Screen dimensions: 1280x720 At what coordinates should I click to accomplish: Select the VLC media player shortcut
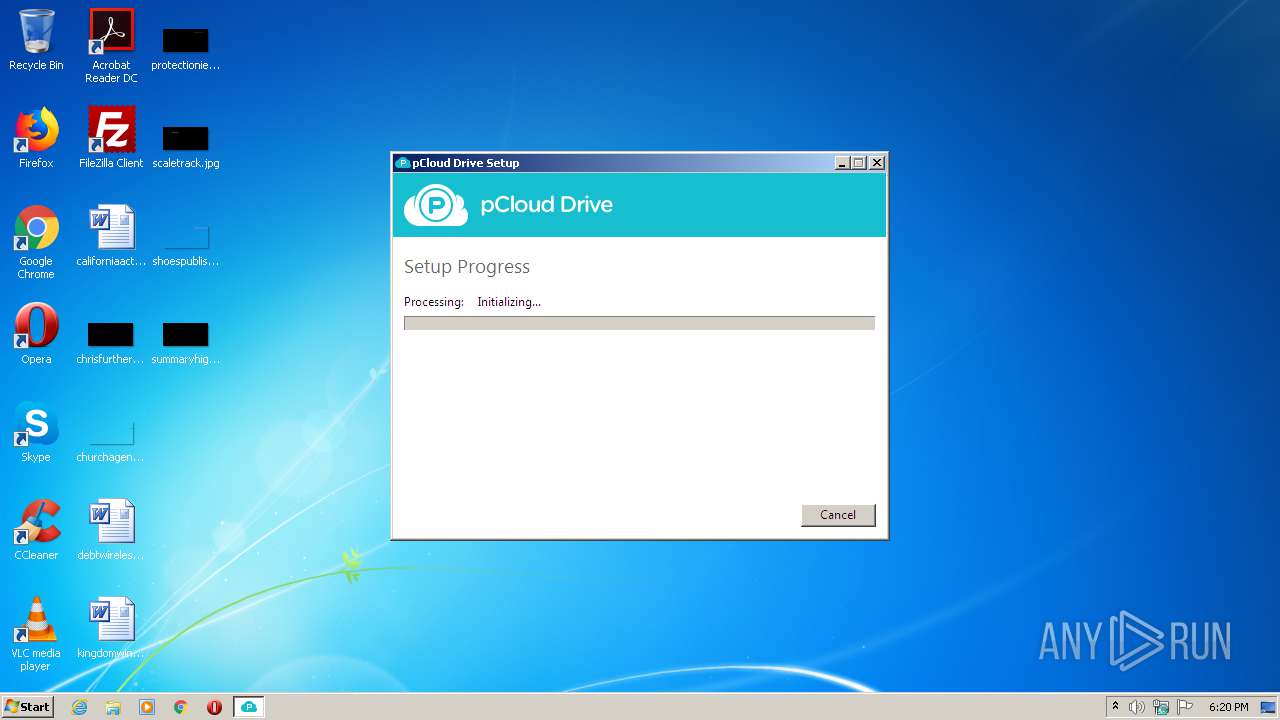[36, 634]
